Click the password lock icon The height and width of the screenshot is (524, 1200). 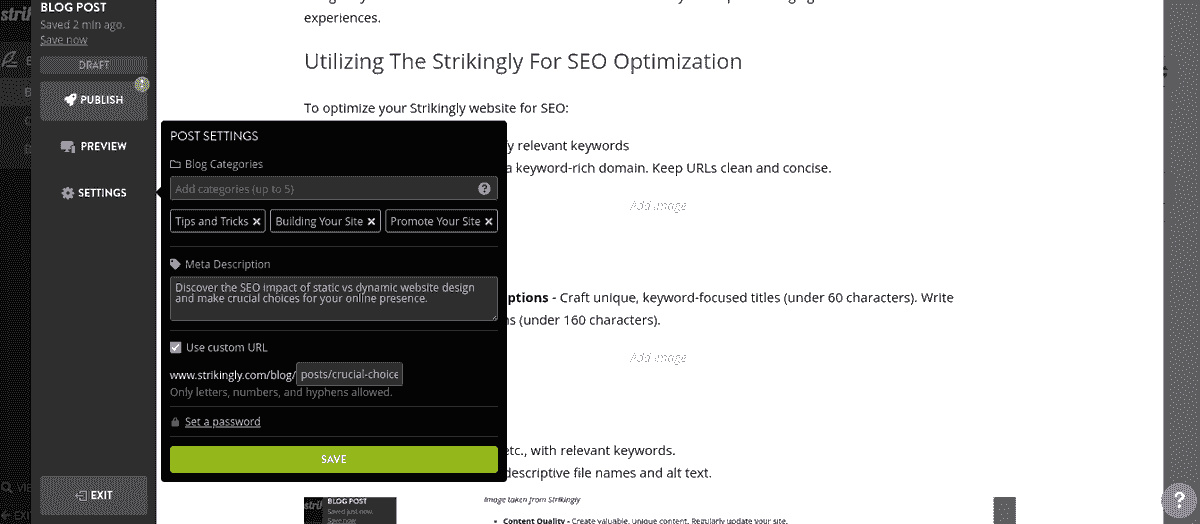tap(175, 422)
